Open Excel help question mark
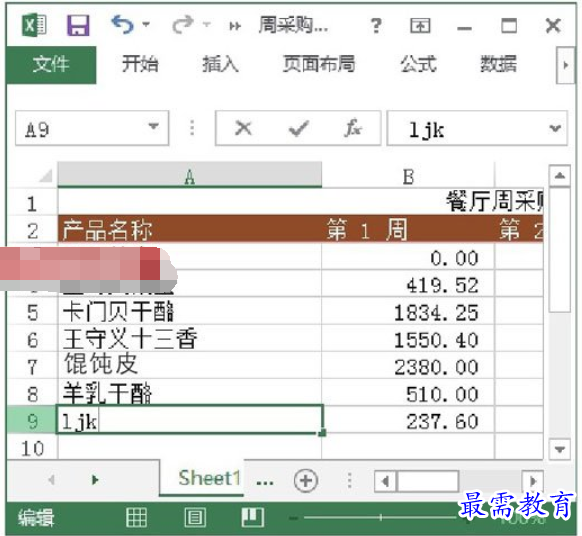The image size is (582, 536). tap(376, 26)
